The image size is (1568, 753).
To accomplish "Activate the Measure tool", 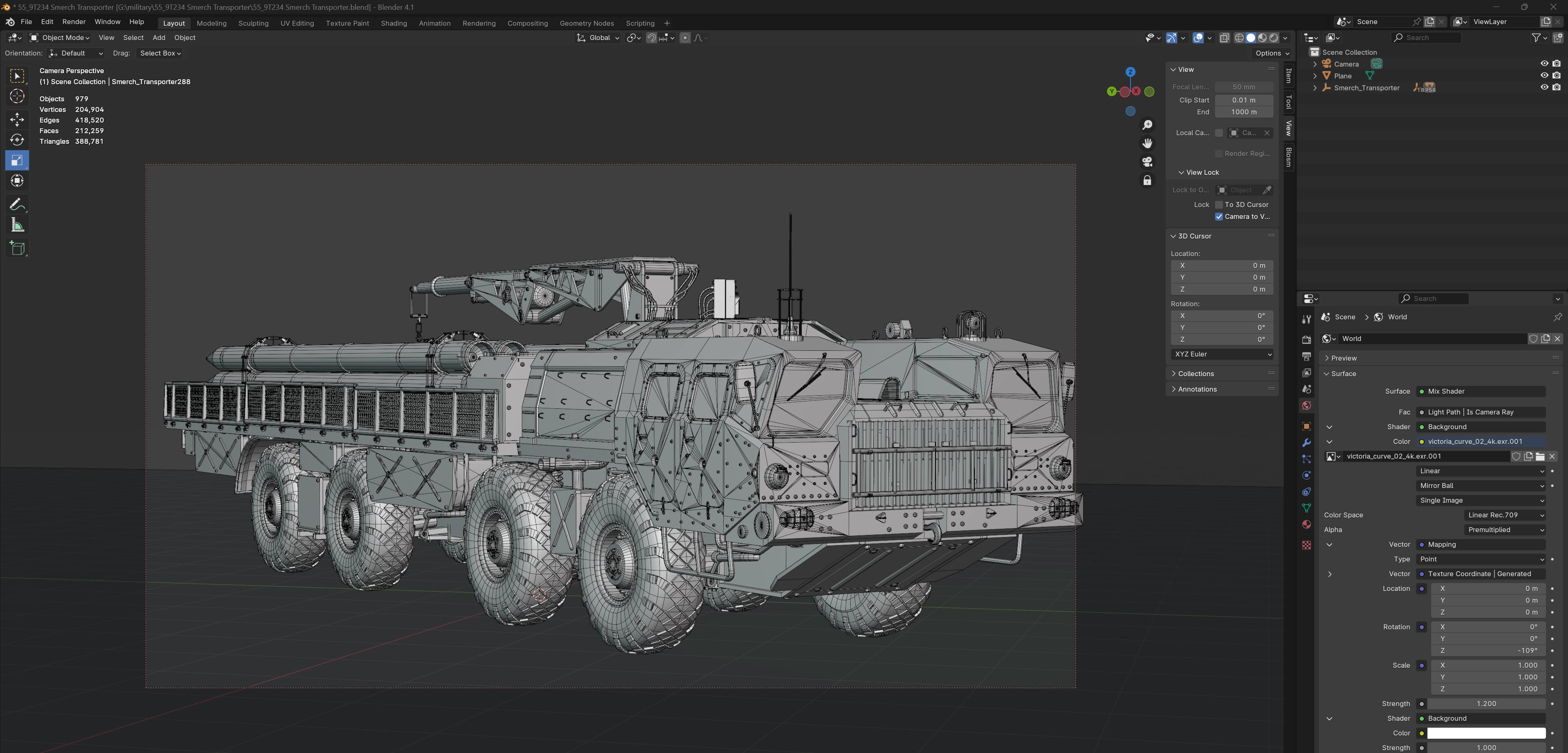I will coord(17,225).
